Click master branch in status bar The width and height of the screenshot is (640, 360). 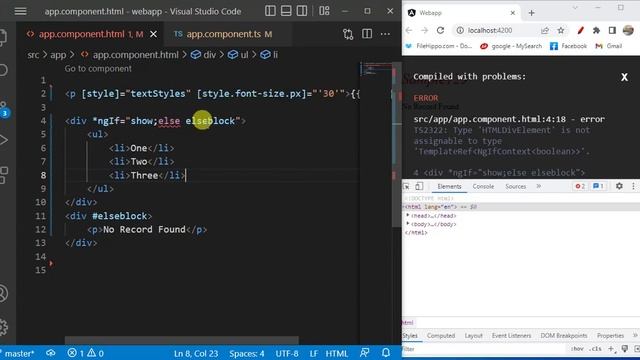click(x=18, y=353)
